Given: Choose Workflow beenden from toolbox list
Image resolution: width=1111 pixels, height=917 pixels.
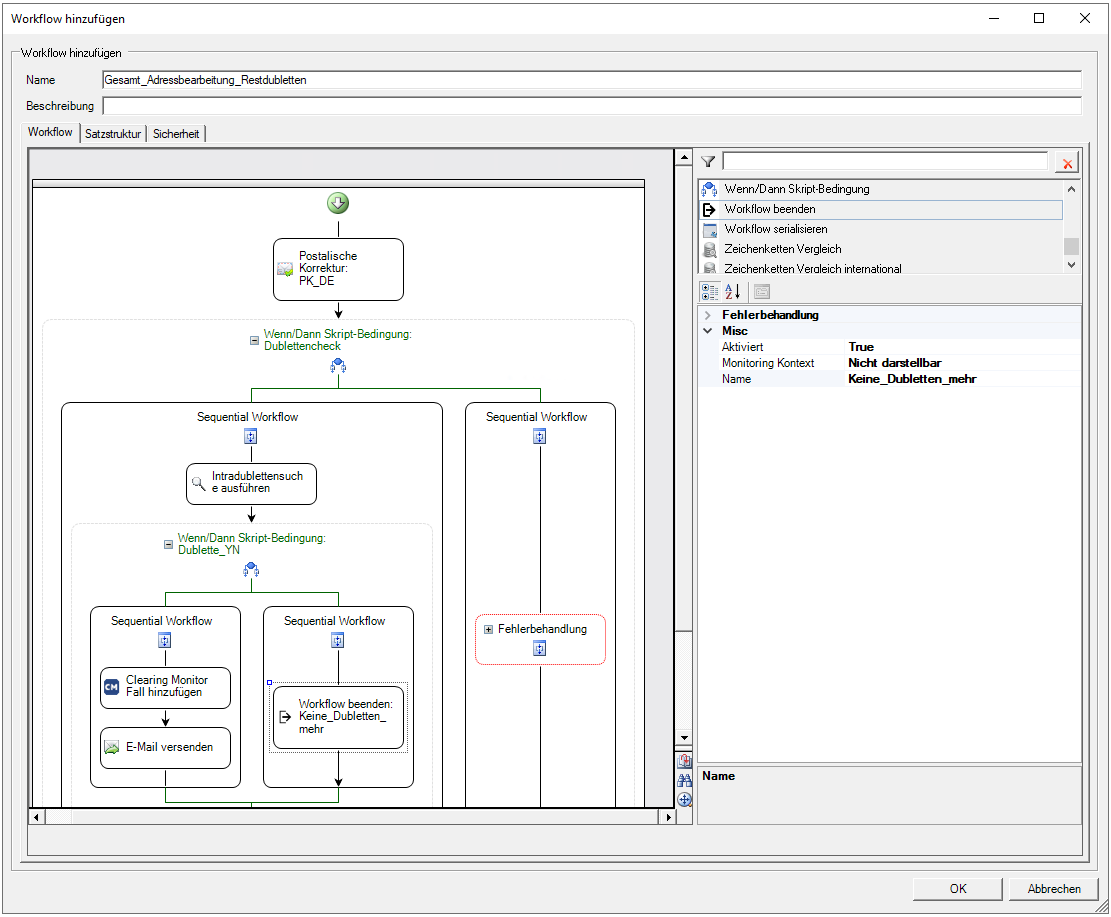Looking at the screenshot, I should click(x=881, y=209).
